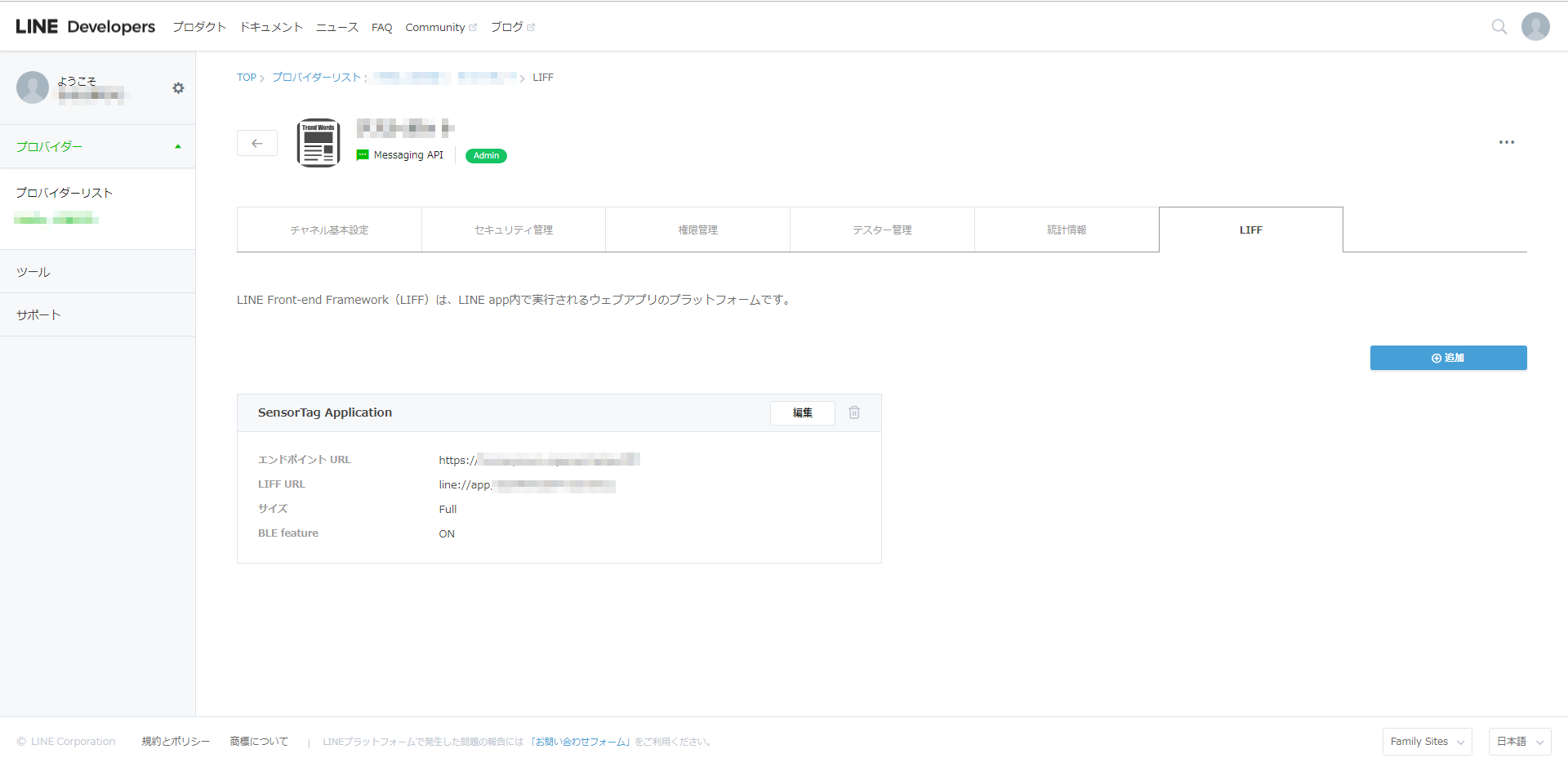Click the LIFF breadcrumb text
This screenshot has height=767, width=1568.
coord(543,78)
